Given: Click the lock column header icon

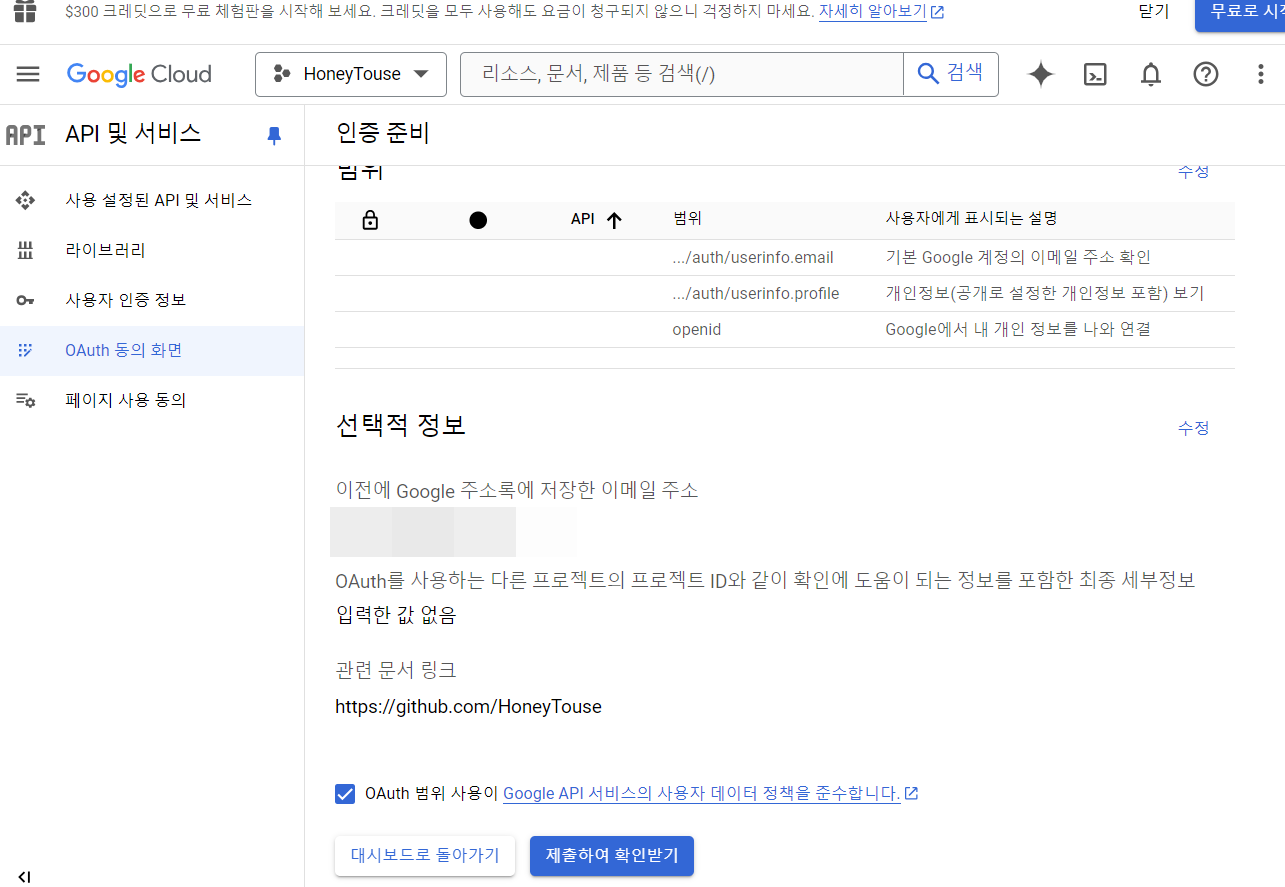Looking at the screenshot, I should [370, 220].
